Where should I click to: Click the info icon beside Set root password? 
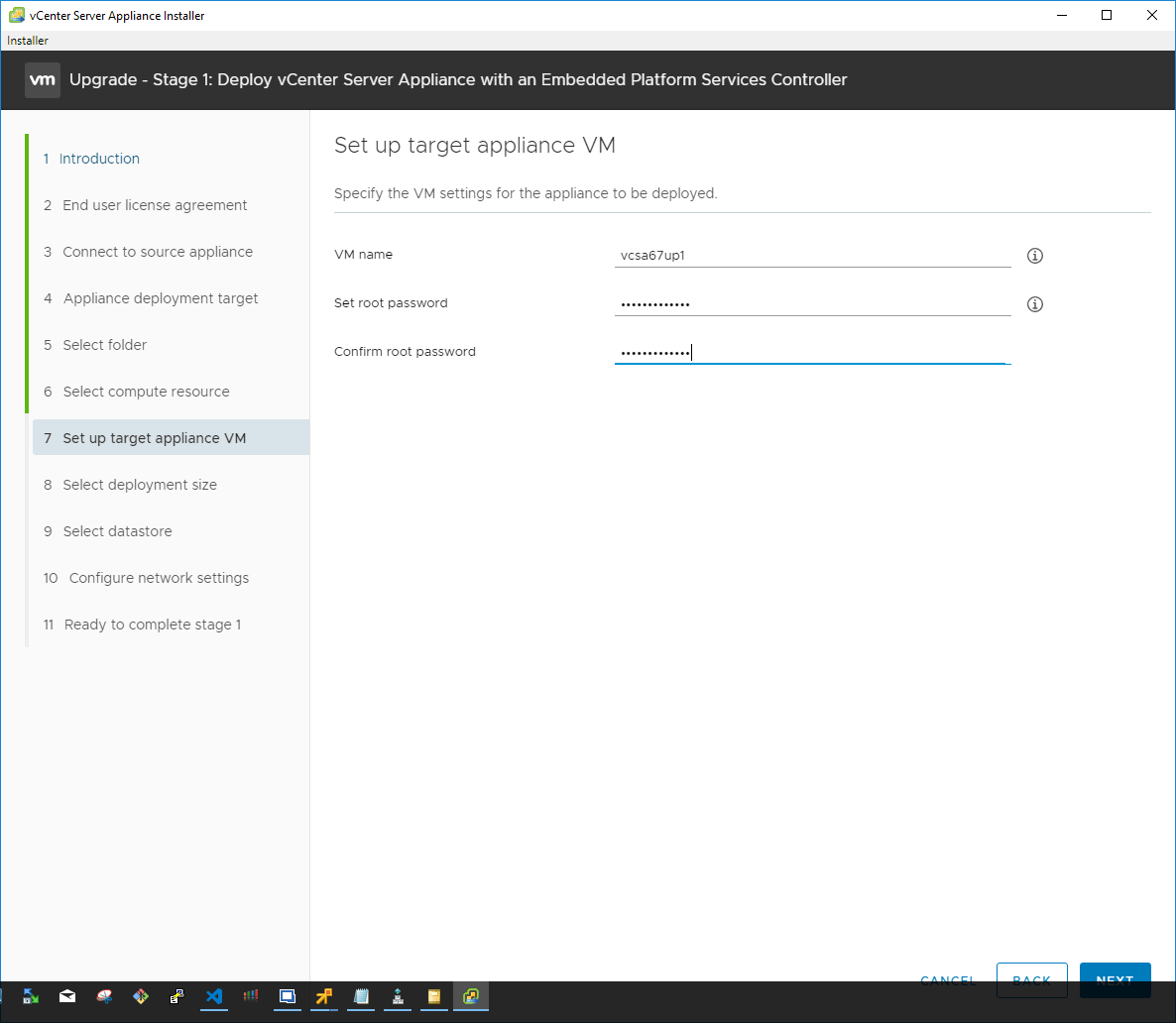(1035, 303)
